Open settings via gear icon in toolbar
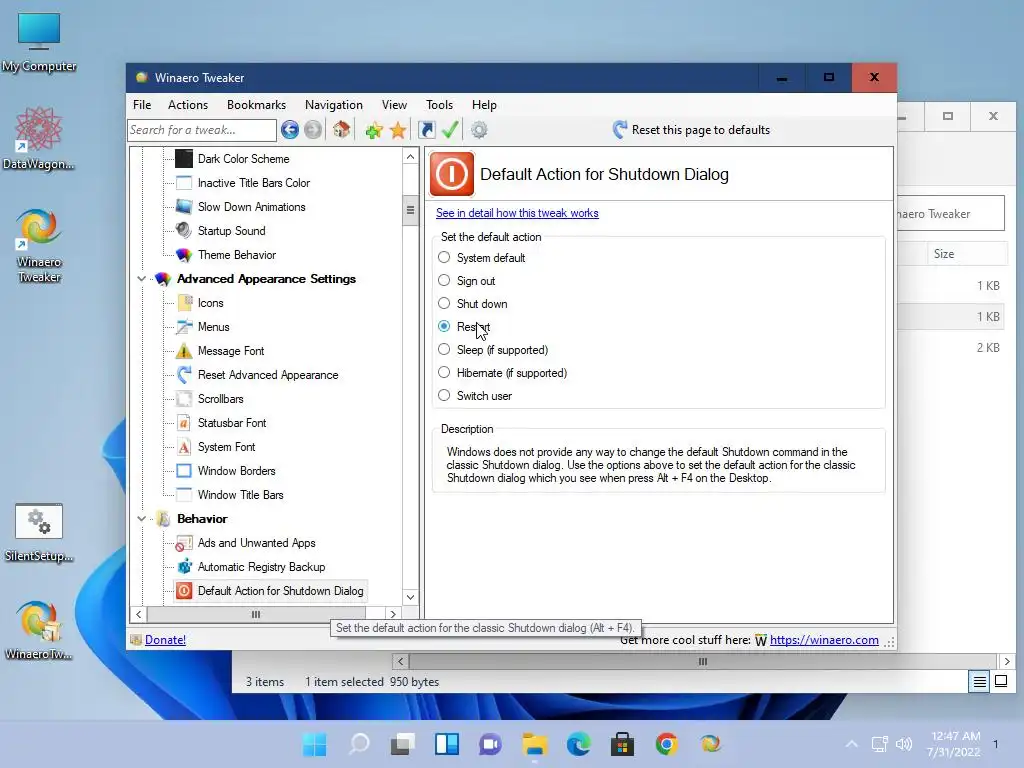 click(479, 130)
